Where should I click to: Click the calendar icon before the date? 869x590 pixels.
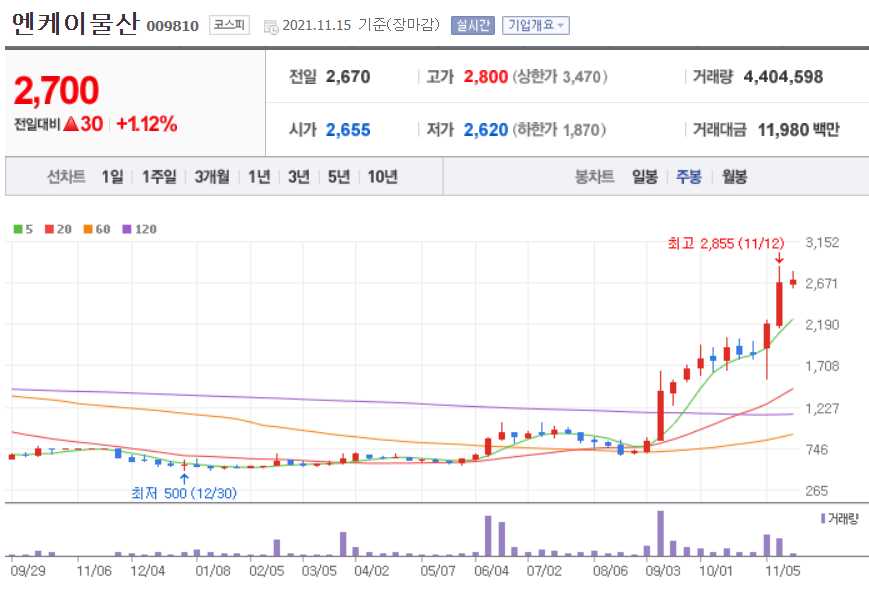click(271, 26)
